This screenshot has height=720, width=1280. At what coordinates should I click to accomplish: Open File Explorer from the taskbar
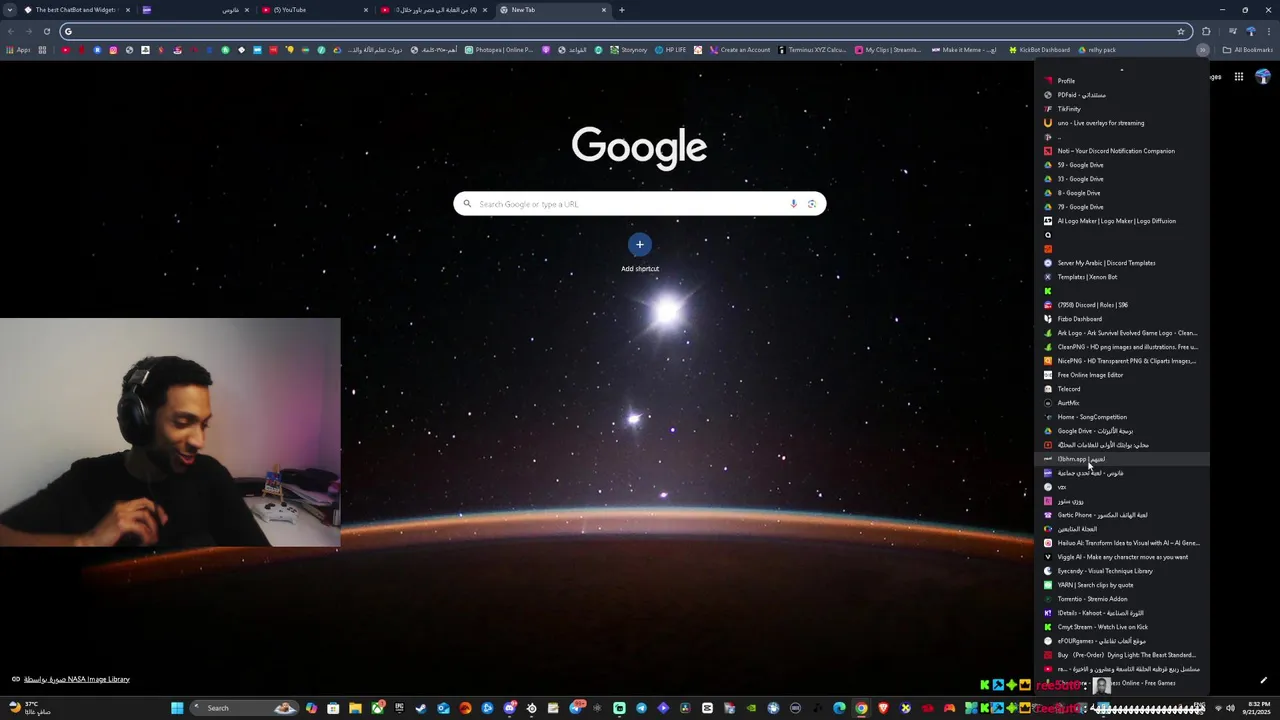point(355,708)
